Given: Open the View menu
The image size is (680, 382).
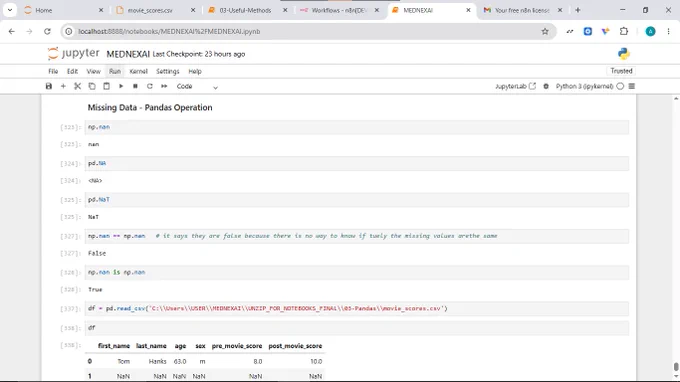Looking at the screenshot, I should pos(93,71).
